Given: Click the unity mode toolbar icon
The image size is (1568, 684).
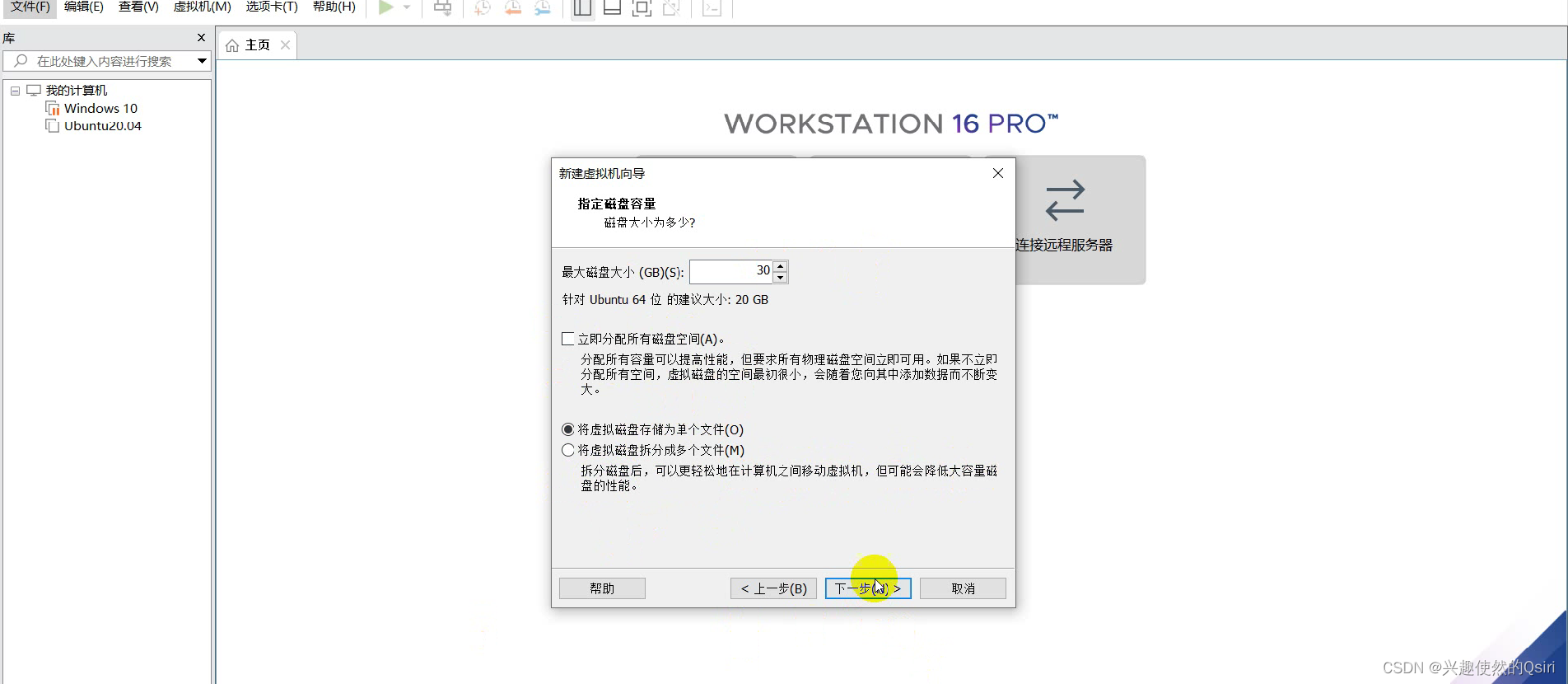Looking at the screenshot, I should coord(671,8).
